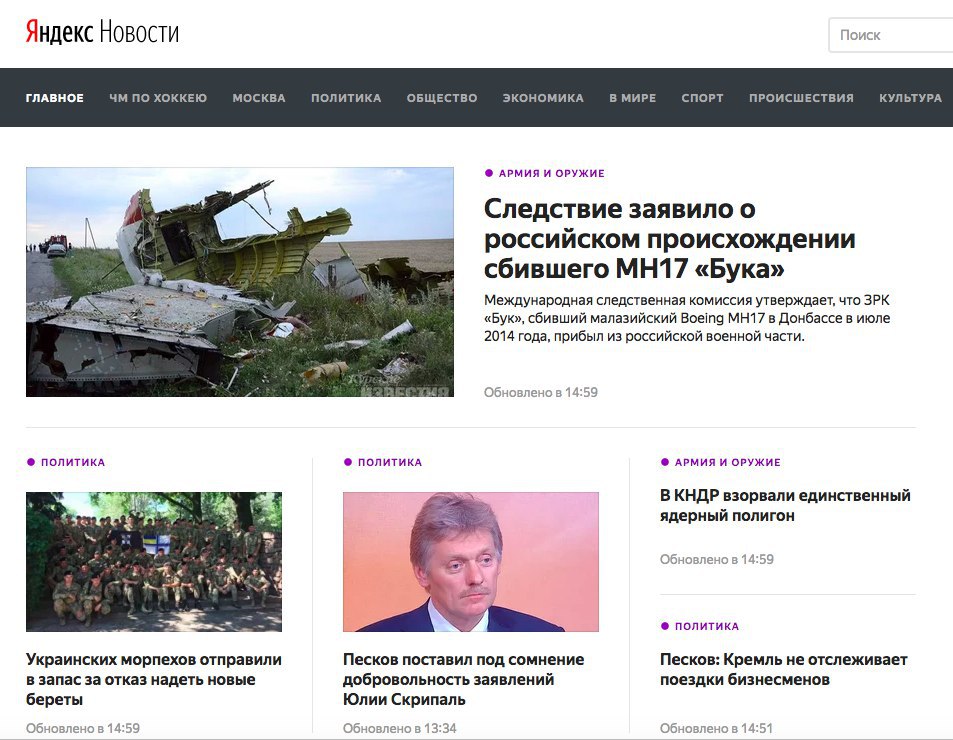Open the Главное tab

tap(55, 98)
